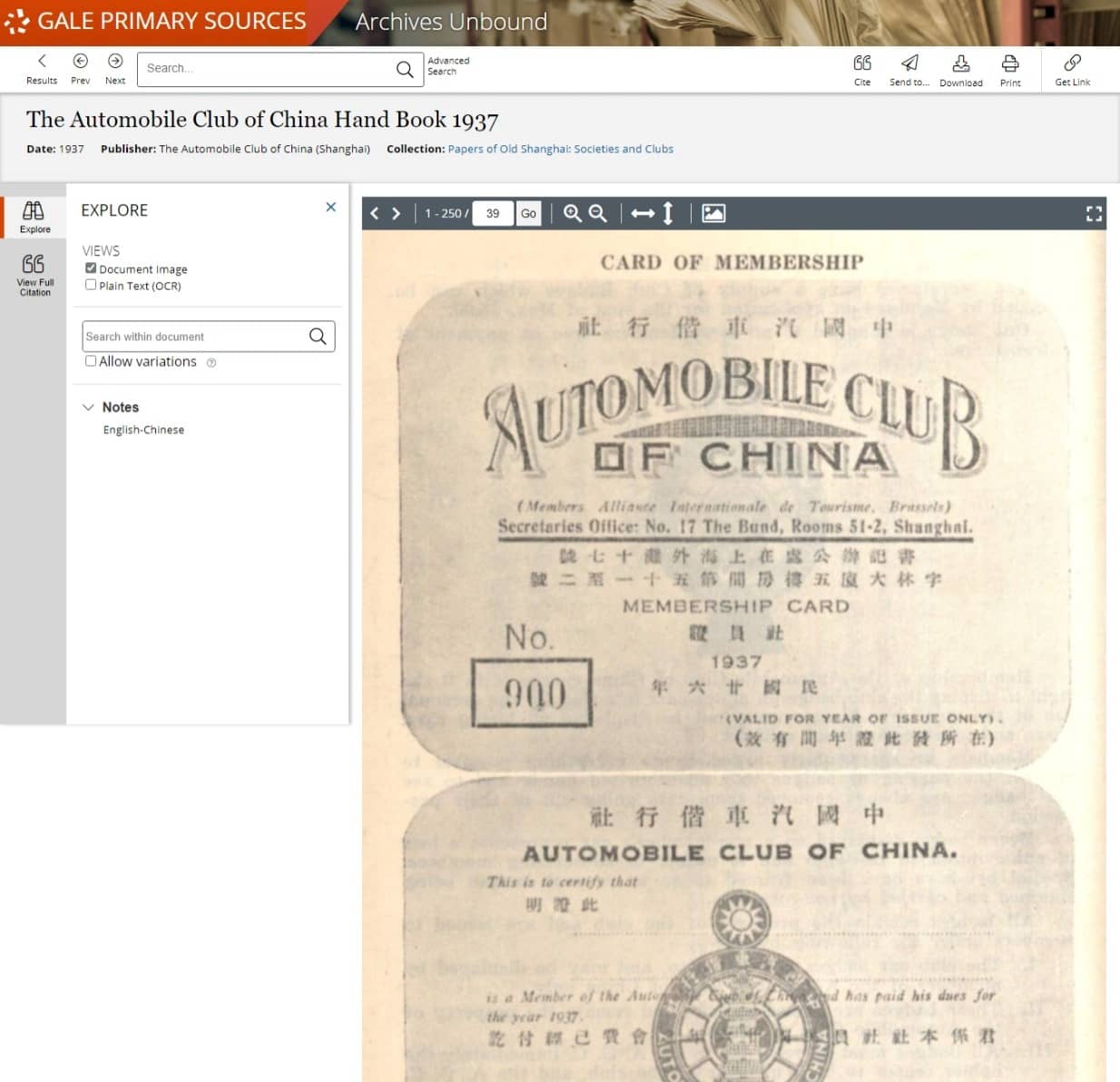Go to previous page in viewer

click(375, 213)
